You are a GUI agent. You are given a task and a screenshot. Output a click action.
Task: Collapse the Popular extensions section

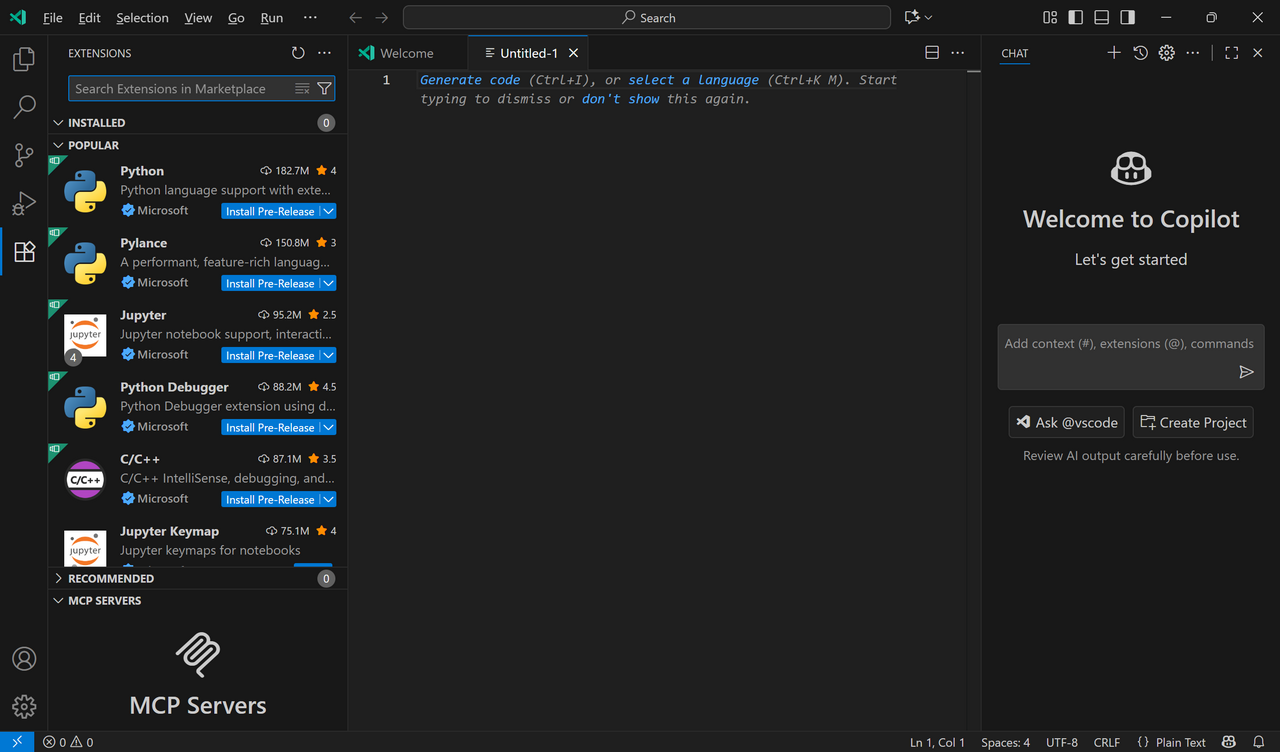[58, 145]
